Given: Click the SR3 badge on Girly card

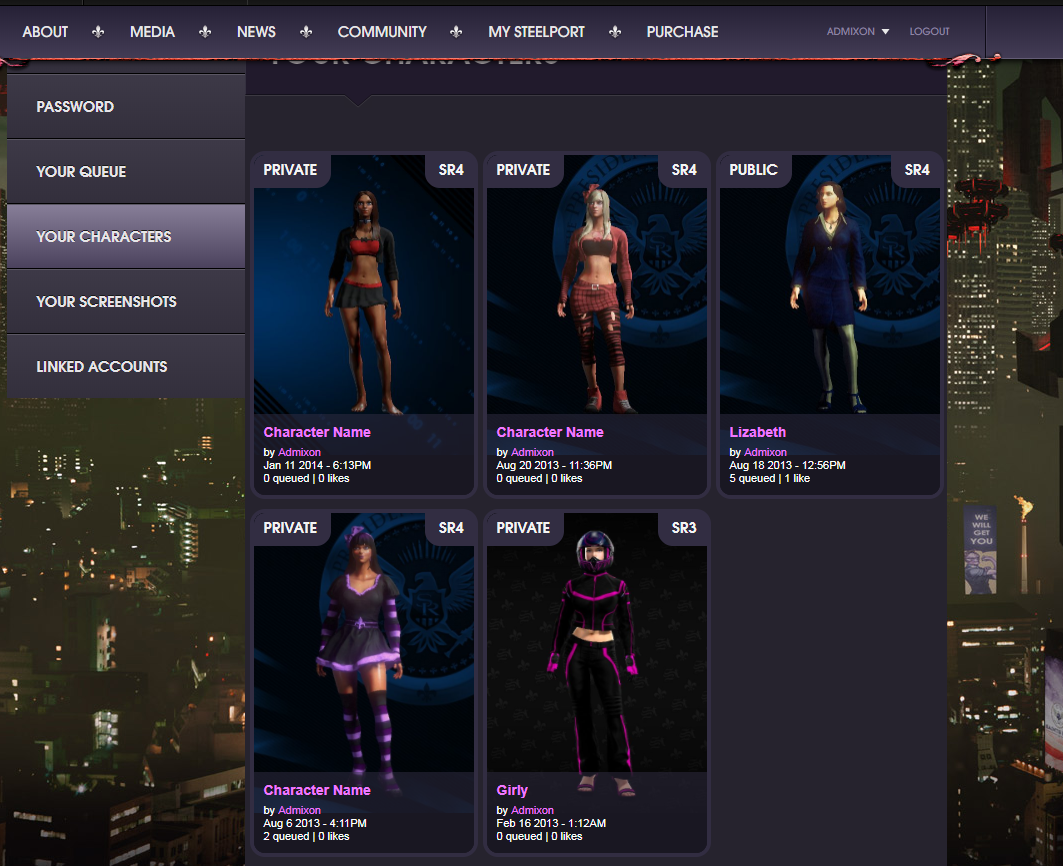Looking at the screenshot, I should pos(683,528).
